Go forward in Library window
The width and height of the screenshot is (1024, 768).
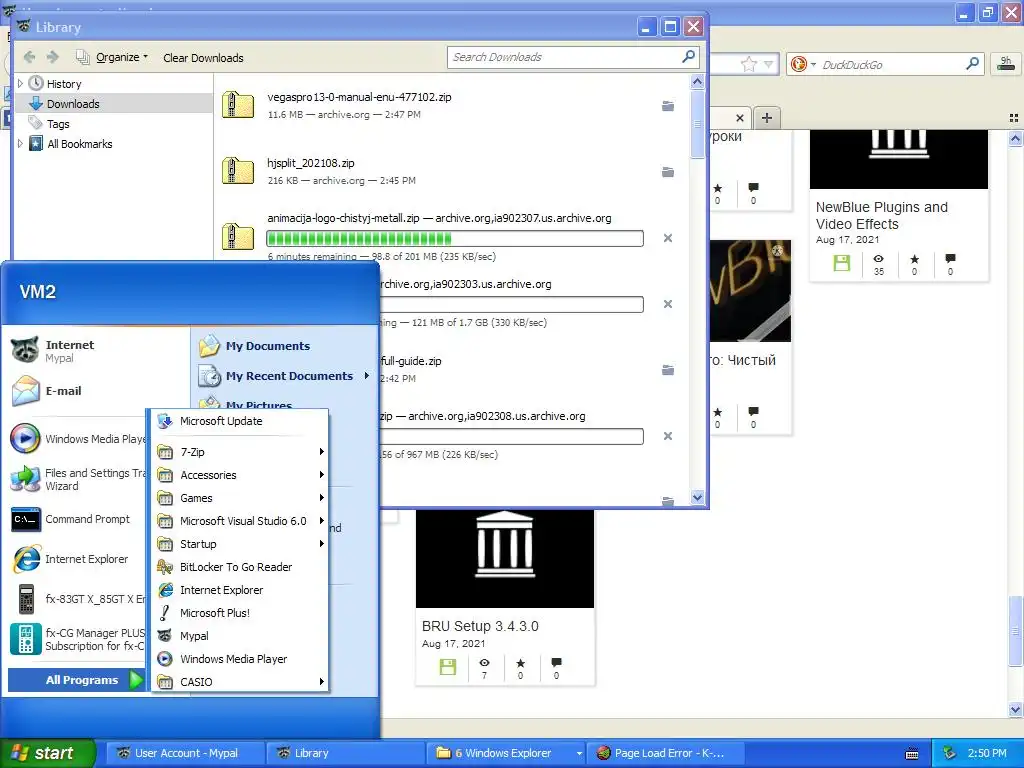[53, 57]
